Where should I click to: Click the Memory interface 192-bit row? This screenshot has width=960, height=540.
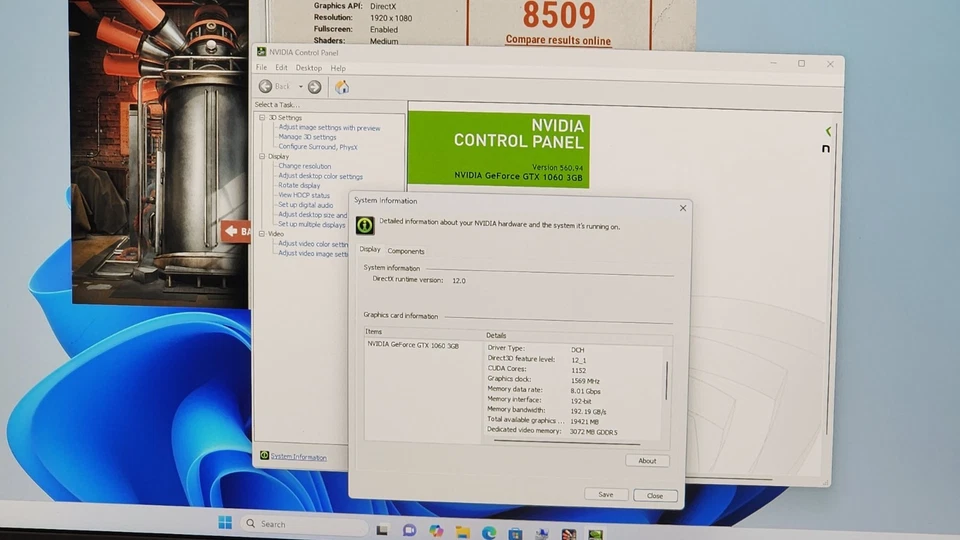(539, 400)
